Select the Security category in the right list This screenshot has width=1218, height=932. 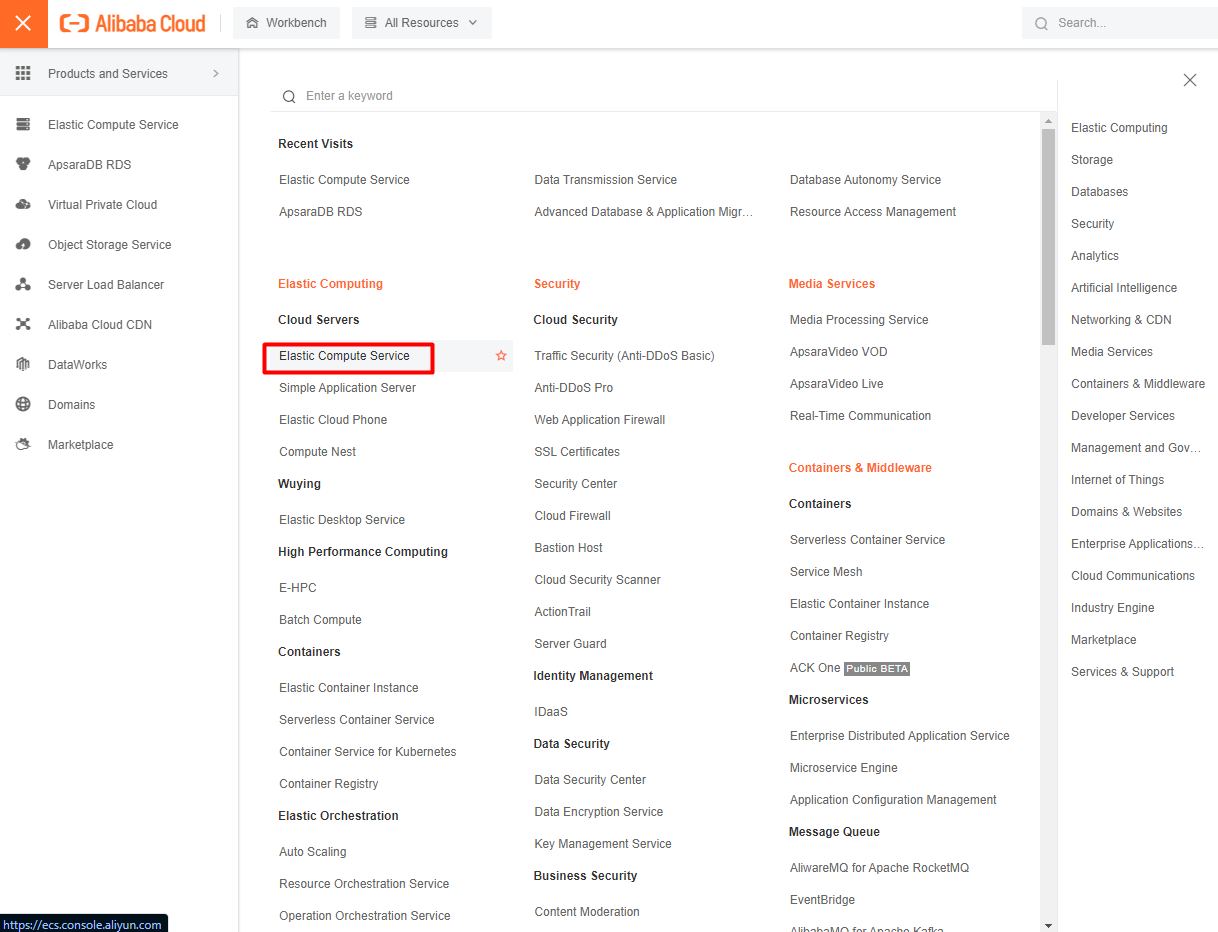pyautogui.click(x=1092, y=223)
